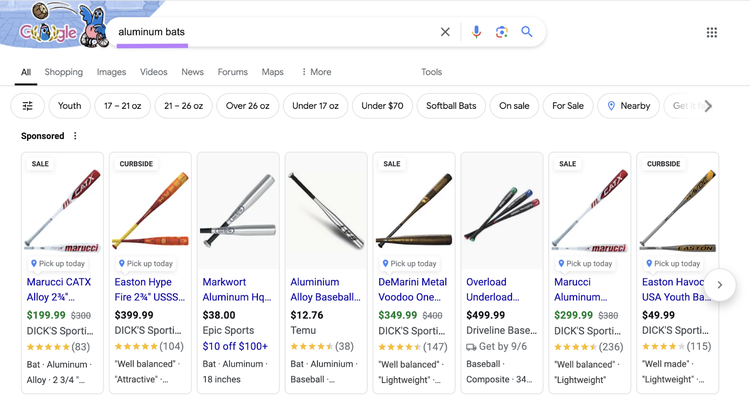Open Google Lens image search icon
750x405 pixels.
501,32
